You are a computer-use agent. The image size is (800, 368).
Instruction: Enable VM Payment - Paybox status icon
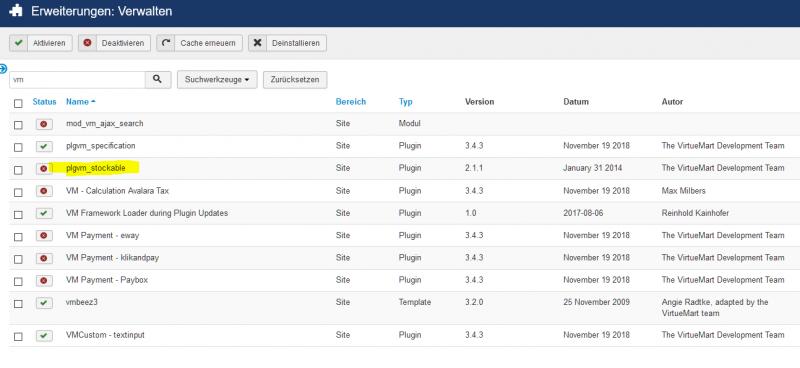[x=44, y=281]
